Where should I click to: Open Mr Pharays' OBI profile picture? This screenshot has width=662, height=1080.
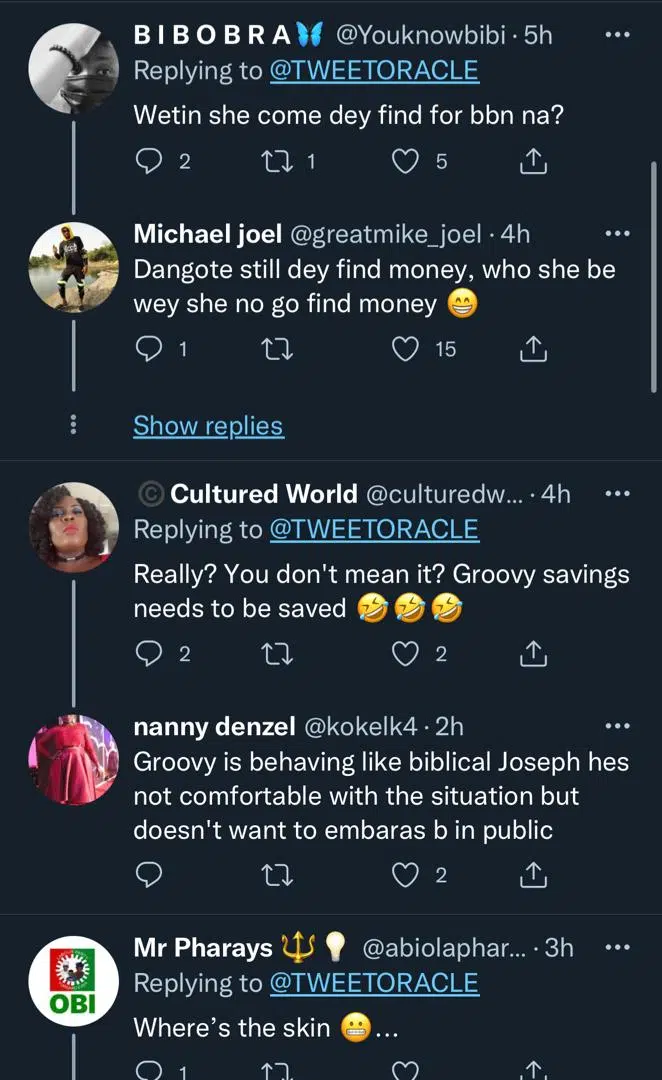point(73,984)
